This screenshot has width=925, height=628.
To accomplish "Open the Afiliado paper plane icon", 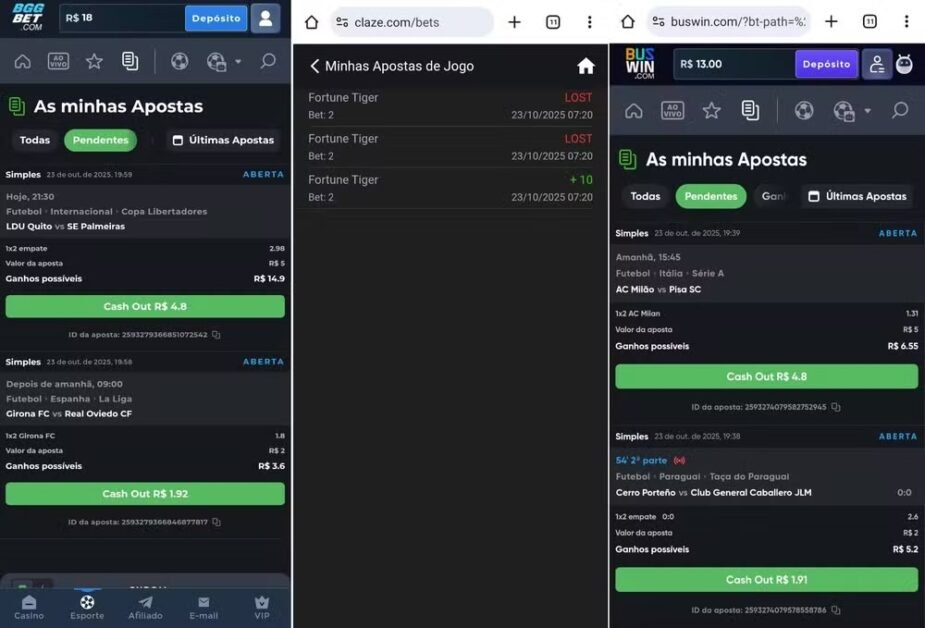I will [145, 607].
